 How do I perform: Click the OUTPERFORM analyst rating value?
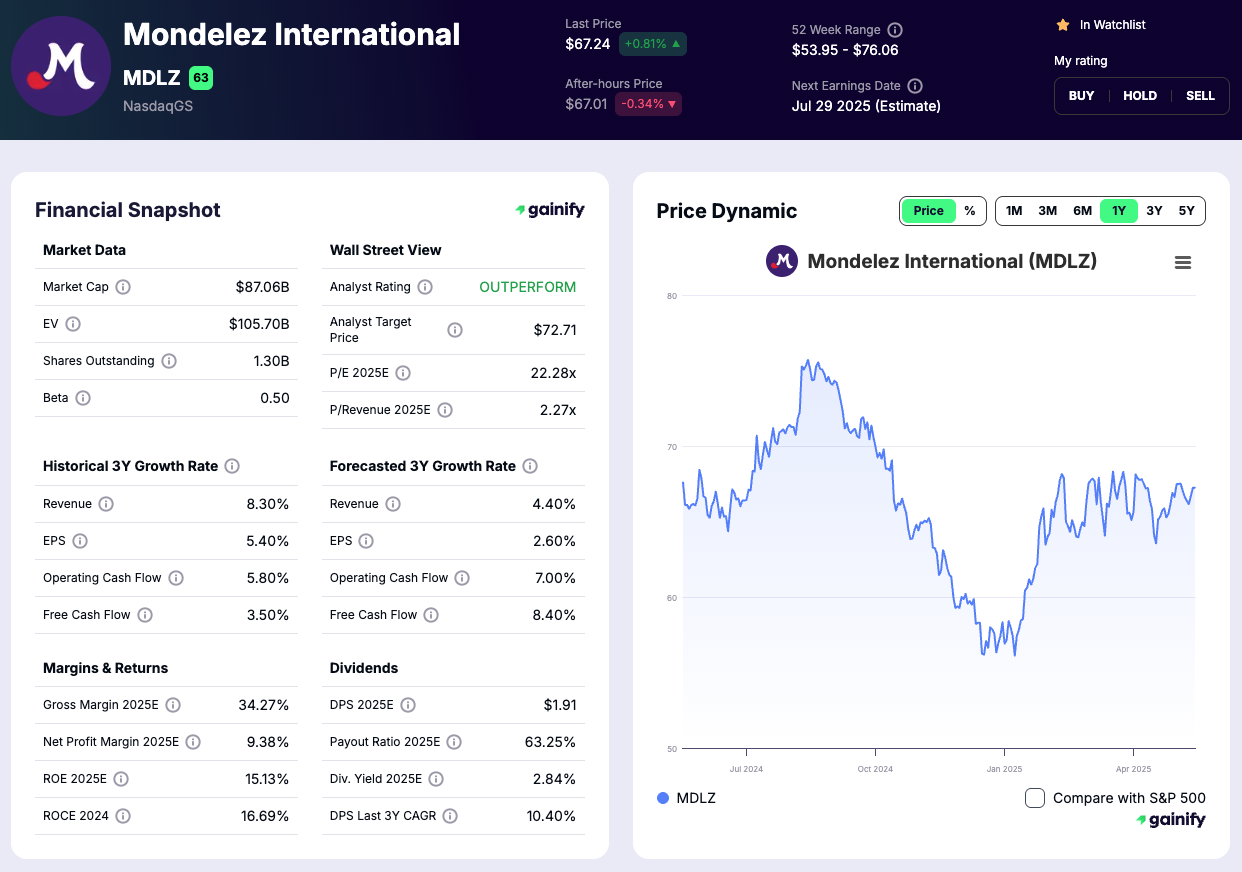528,287
